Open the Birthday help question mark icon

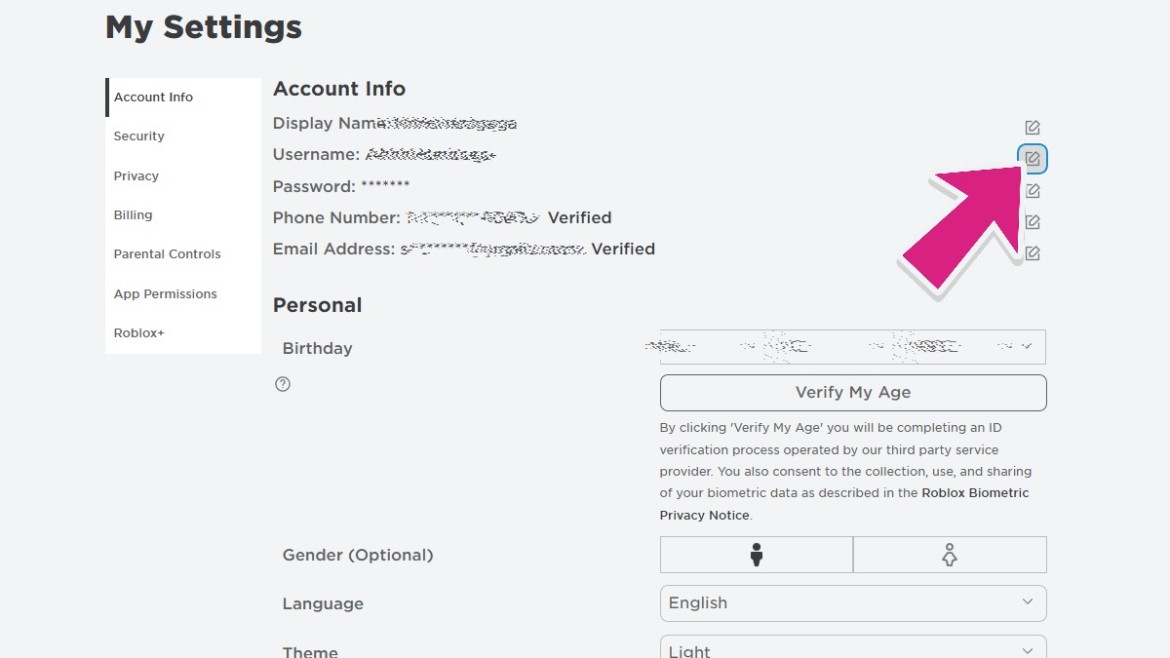pyautogui.click(x=282, y=384)
